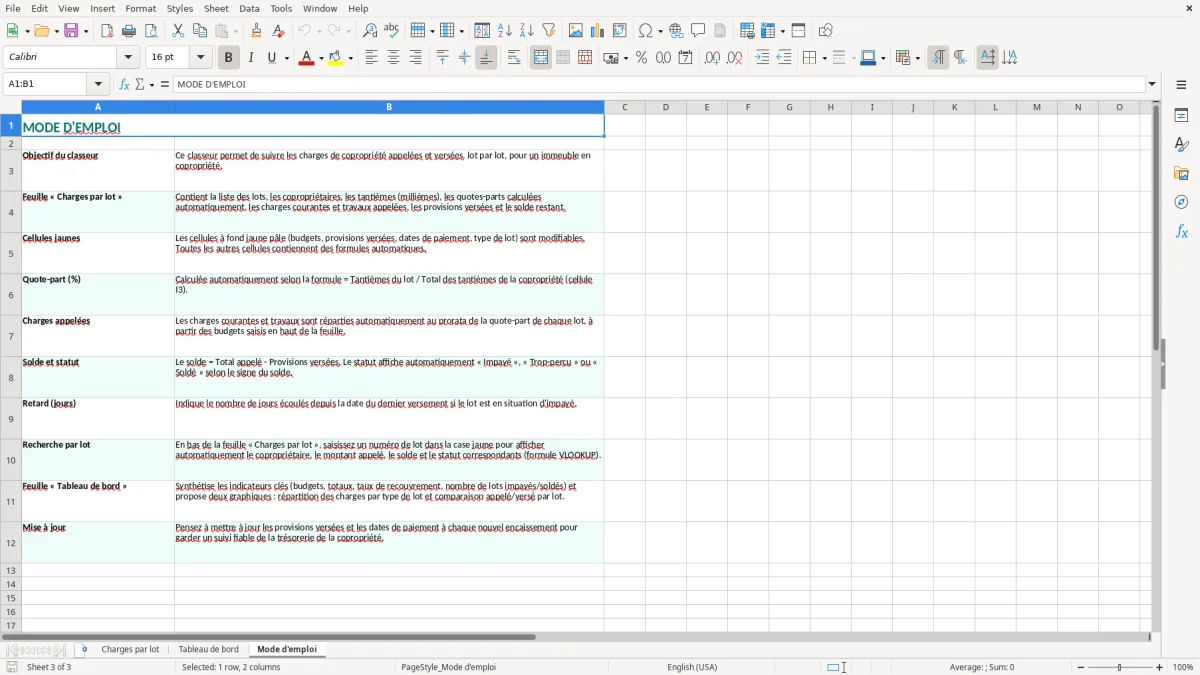
Task: Toggle Underline formatting
Action: (272, 58)
